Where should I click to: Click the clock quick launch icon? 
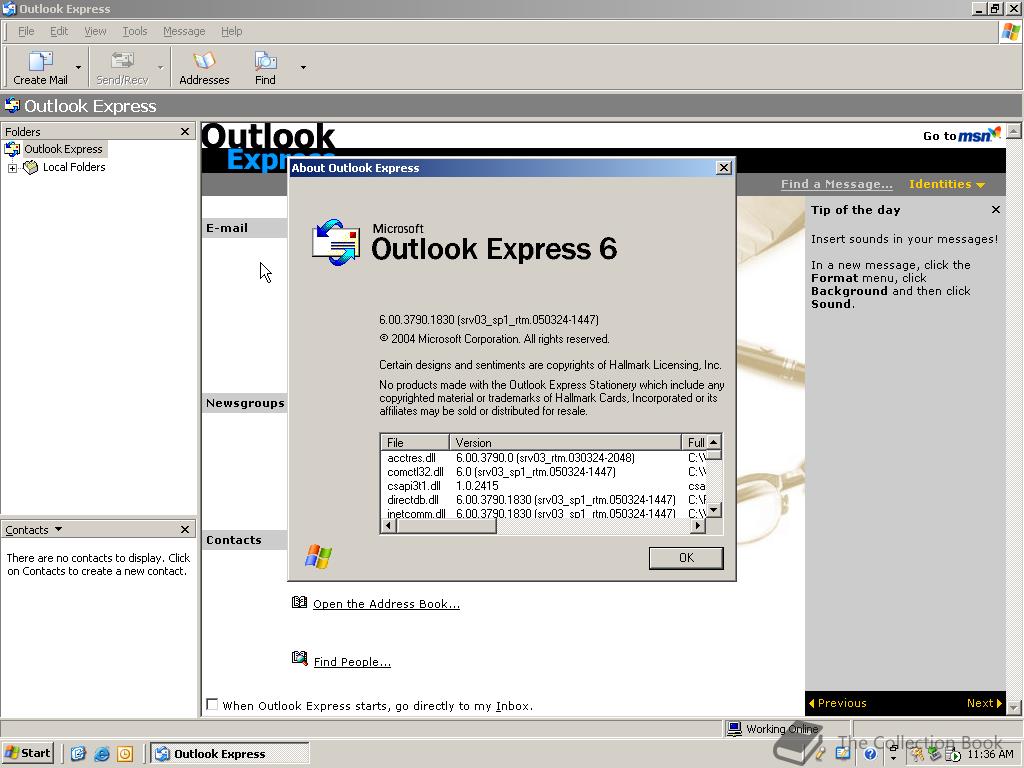(x=125, y=754)
